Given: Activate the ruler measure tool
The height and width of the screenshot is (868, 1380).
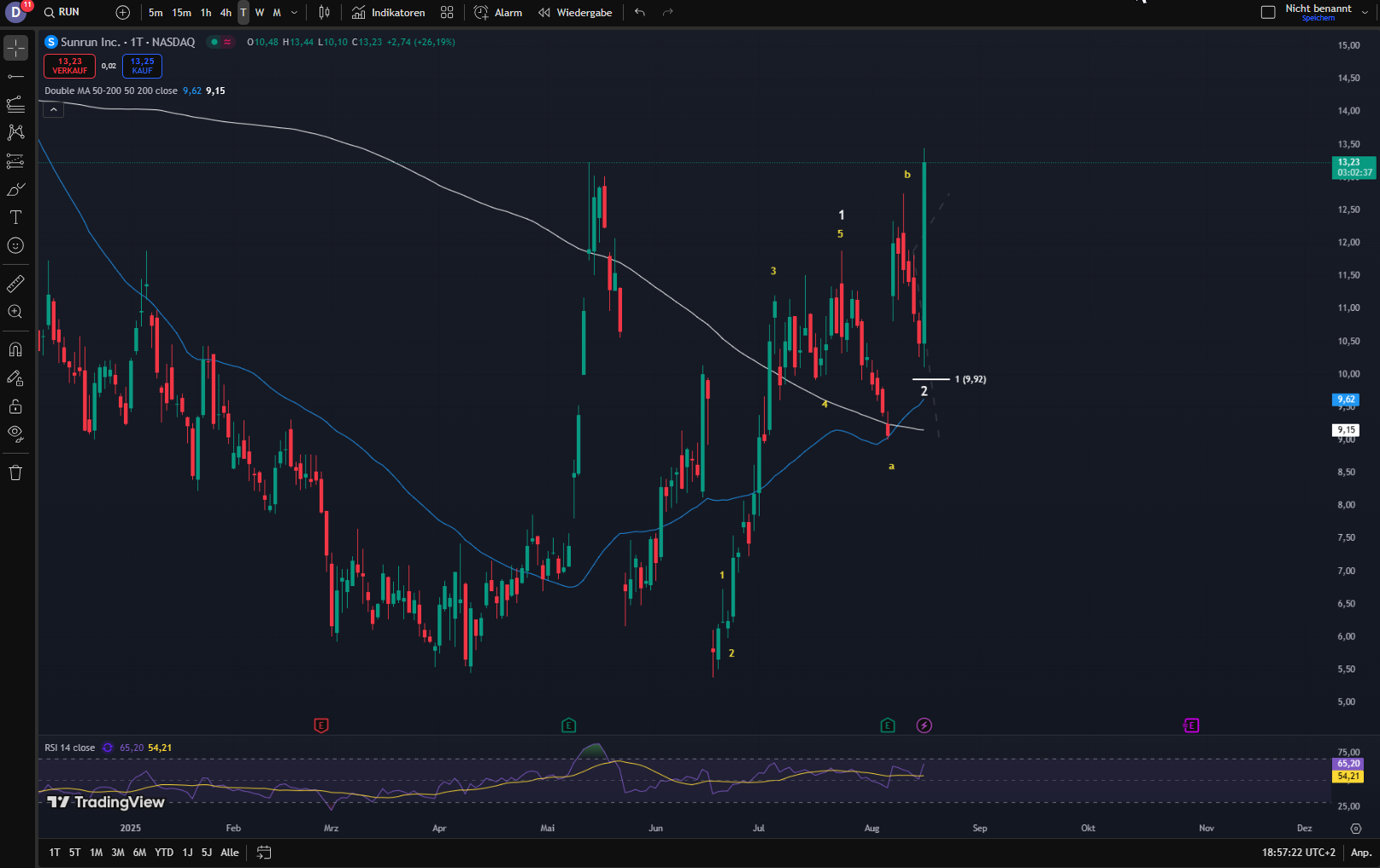Looking at the screenshot, I should (x=15, y=284).
